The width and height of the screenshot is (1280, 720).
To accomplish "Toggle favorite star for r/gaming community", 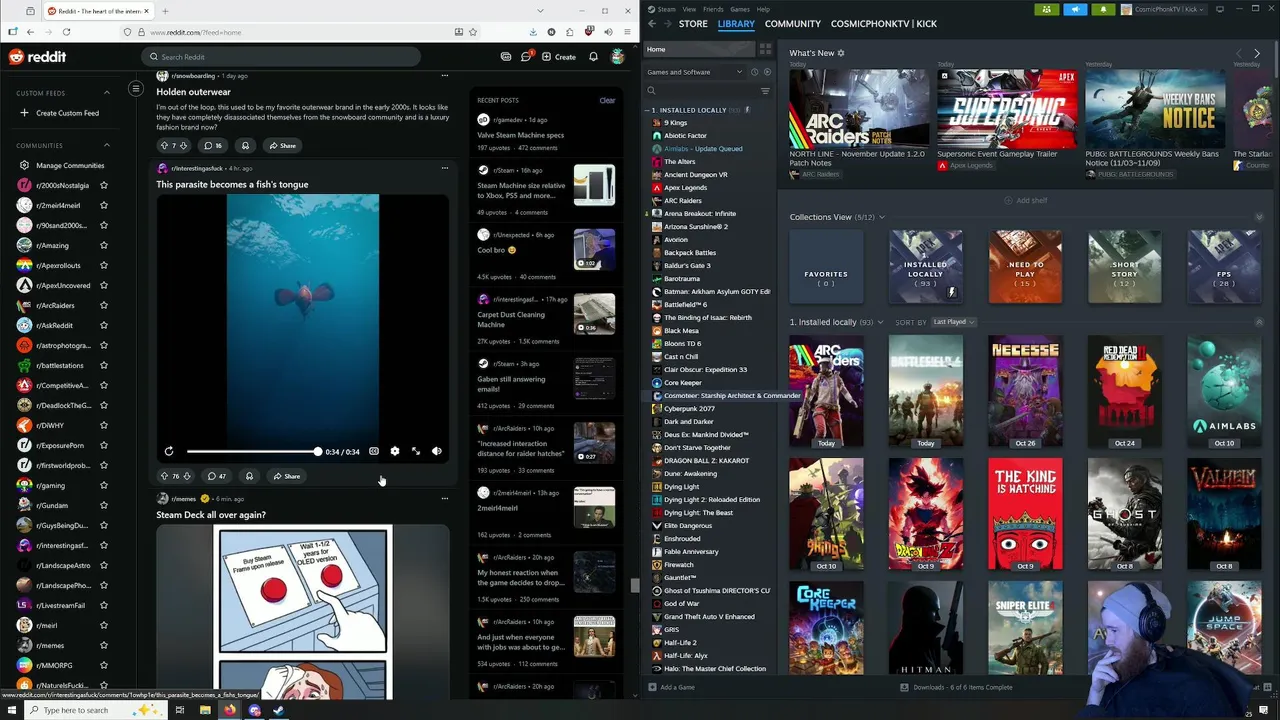I will coord(104,486).
